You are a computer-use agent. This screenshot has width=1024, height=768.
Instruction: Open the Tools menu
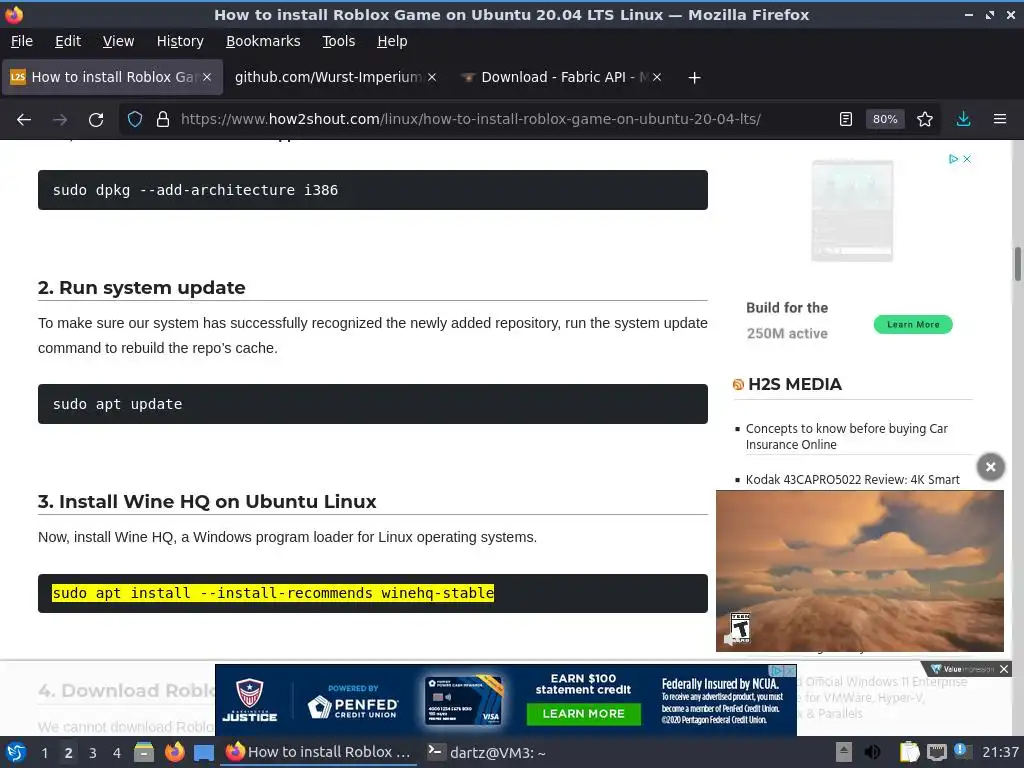pos(339,41)
